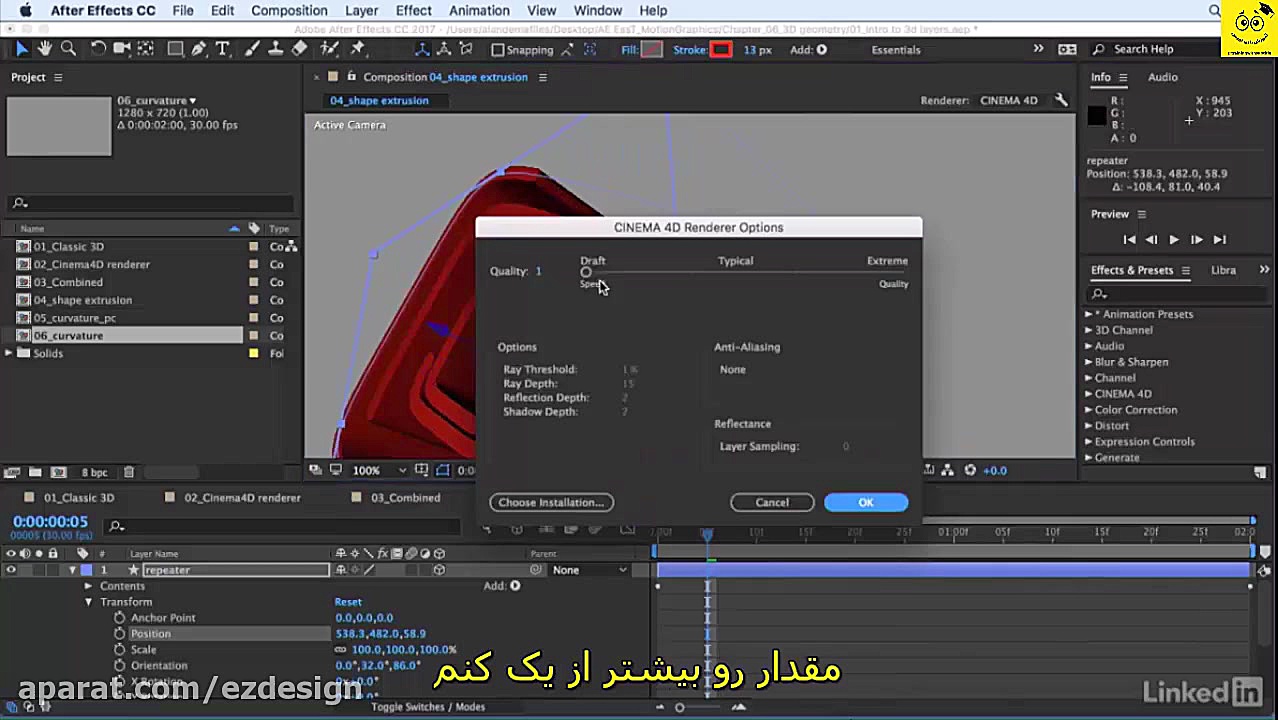1278x720 pixels.
Task: Choose the Pen tool
Action: click(x=198, y=48)
